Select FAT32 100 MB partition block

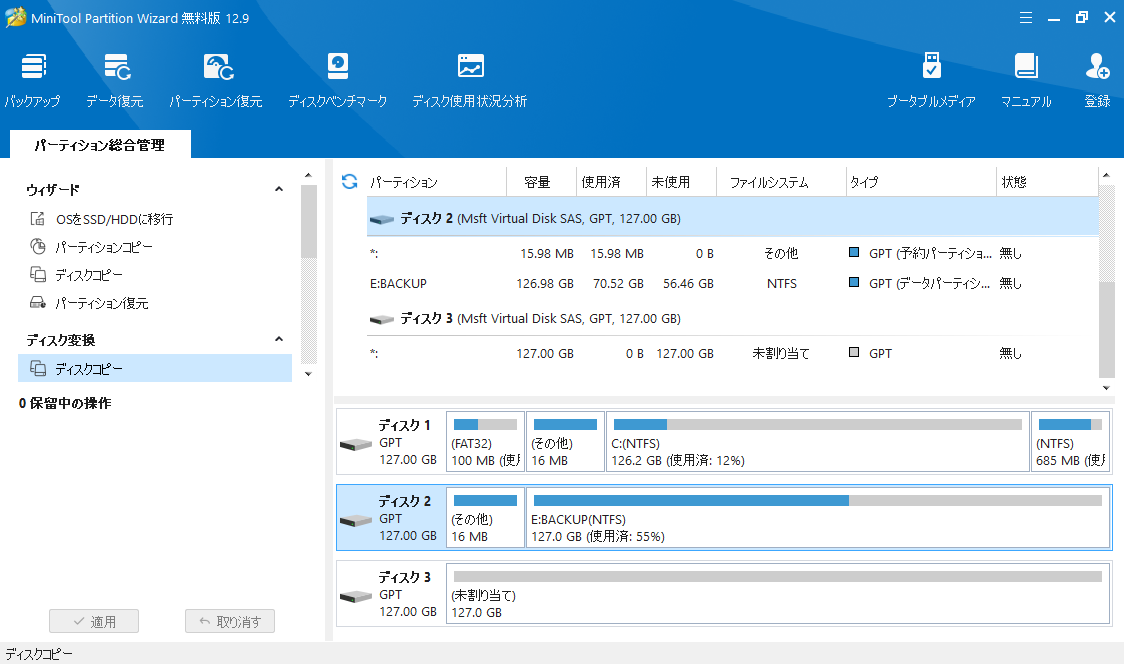click(x=485, y=442)
